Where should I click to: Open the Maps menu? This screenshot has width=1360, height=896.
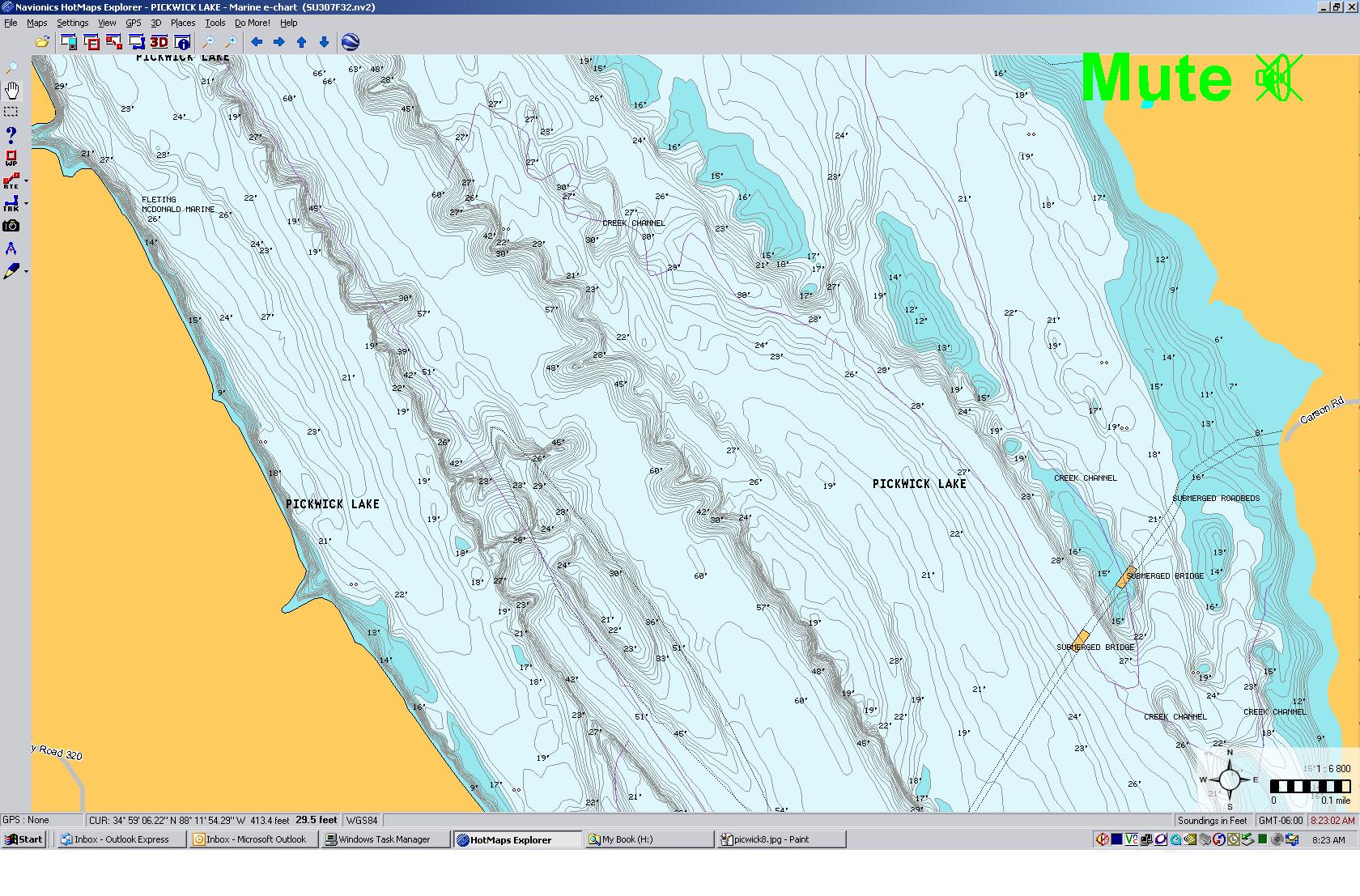pyautogui.click(x=37, y=23)
